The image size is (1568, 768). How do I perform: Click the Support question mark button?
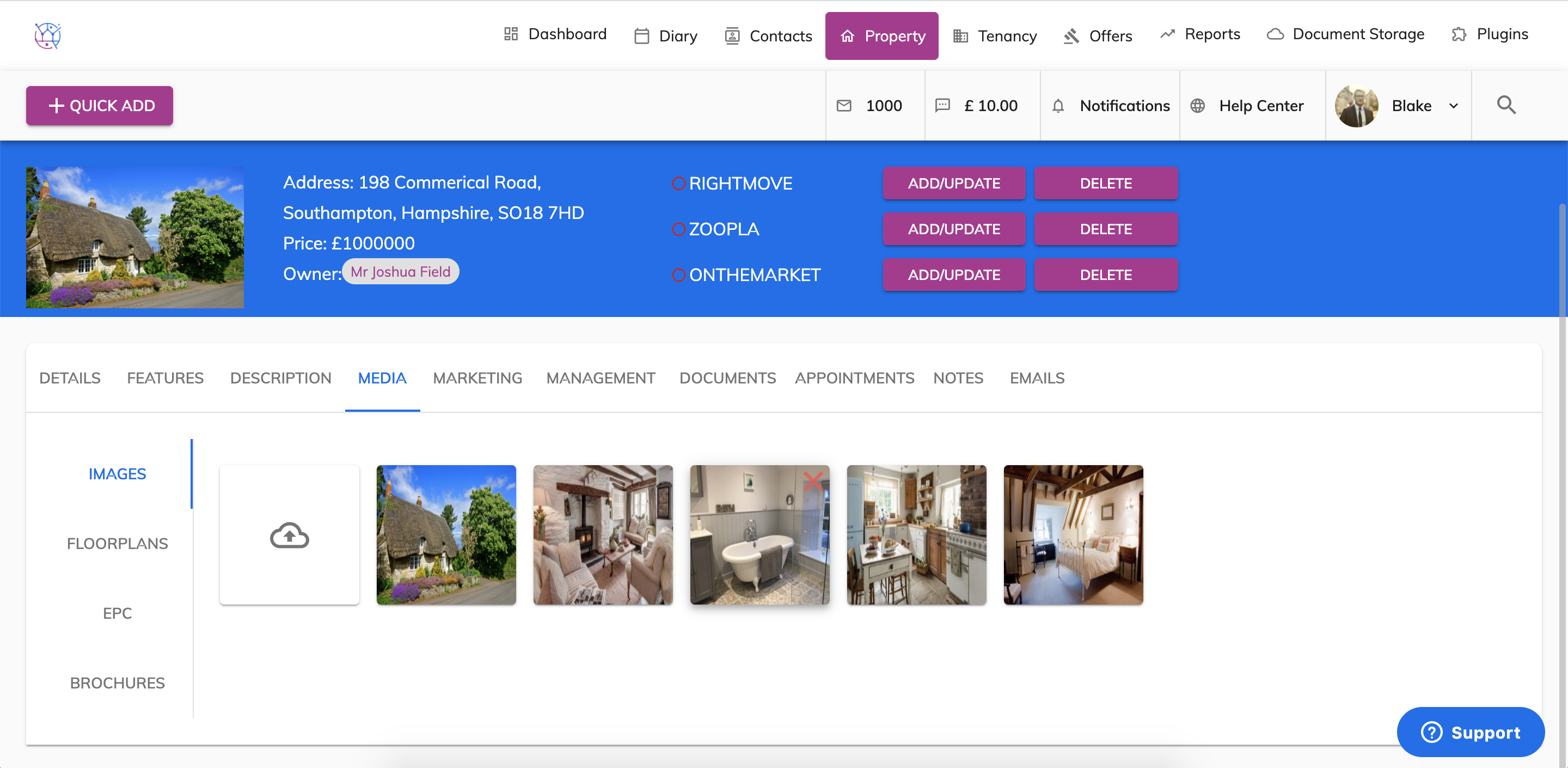(x=1470, y=732)
